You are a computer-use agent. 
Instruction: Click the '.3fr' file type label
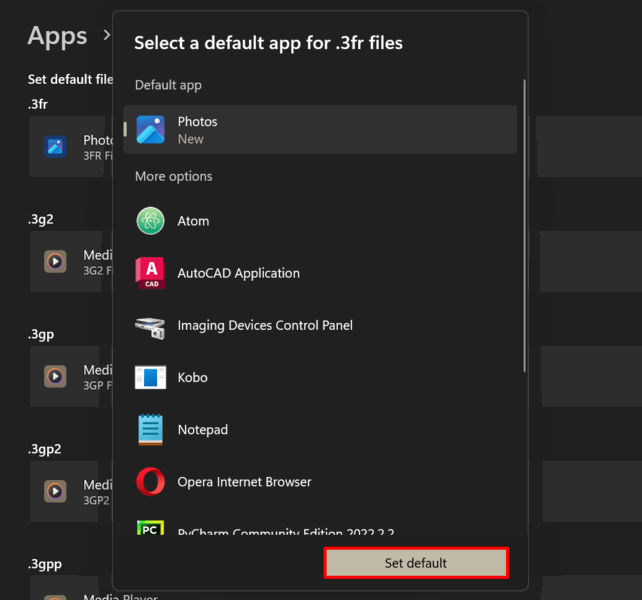pos(38,104)
